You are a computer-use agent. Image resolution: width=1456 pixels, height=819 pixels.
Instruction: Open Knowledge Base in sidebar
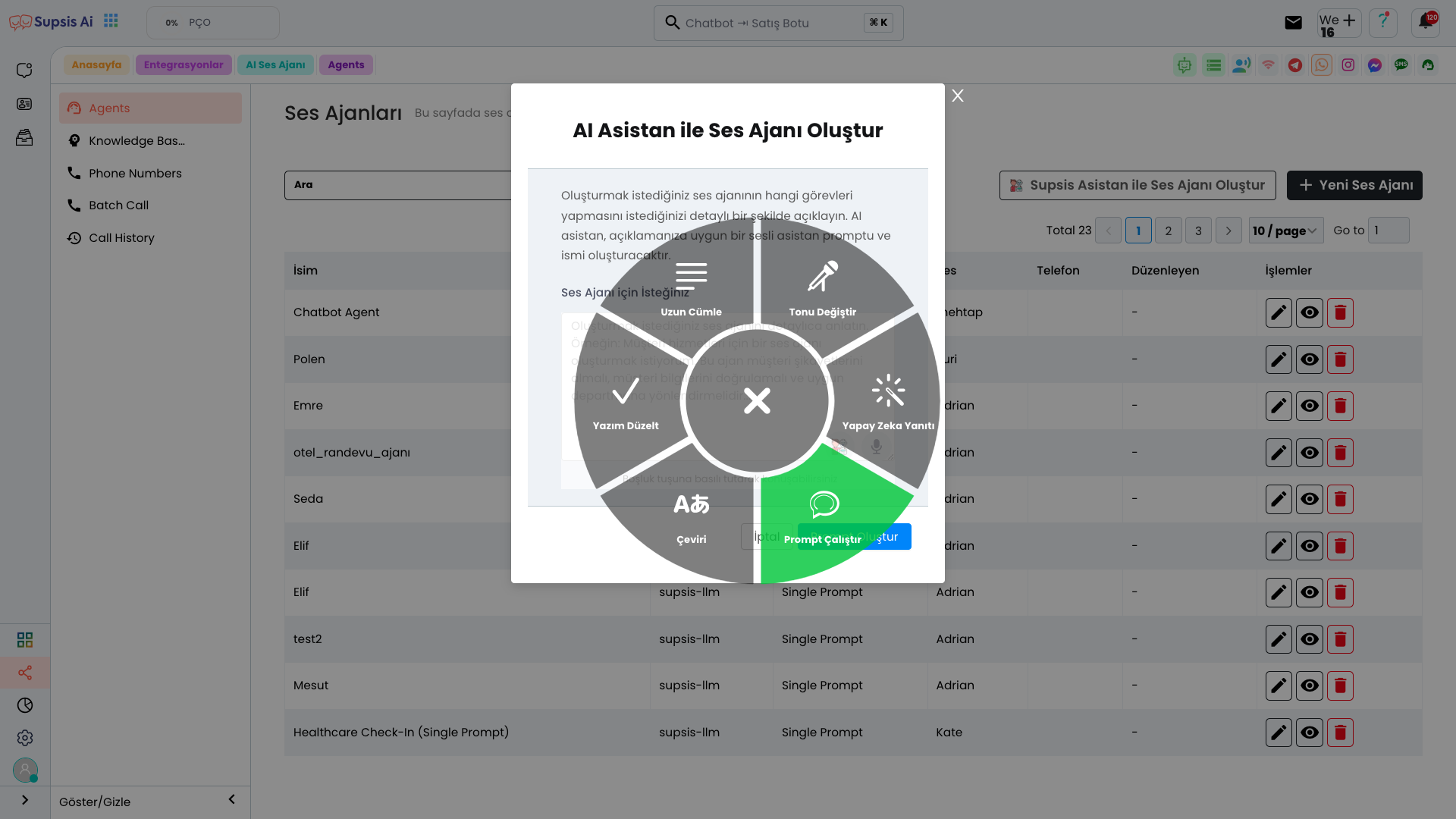pos(150,141)
